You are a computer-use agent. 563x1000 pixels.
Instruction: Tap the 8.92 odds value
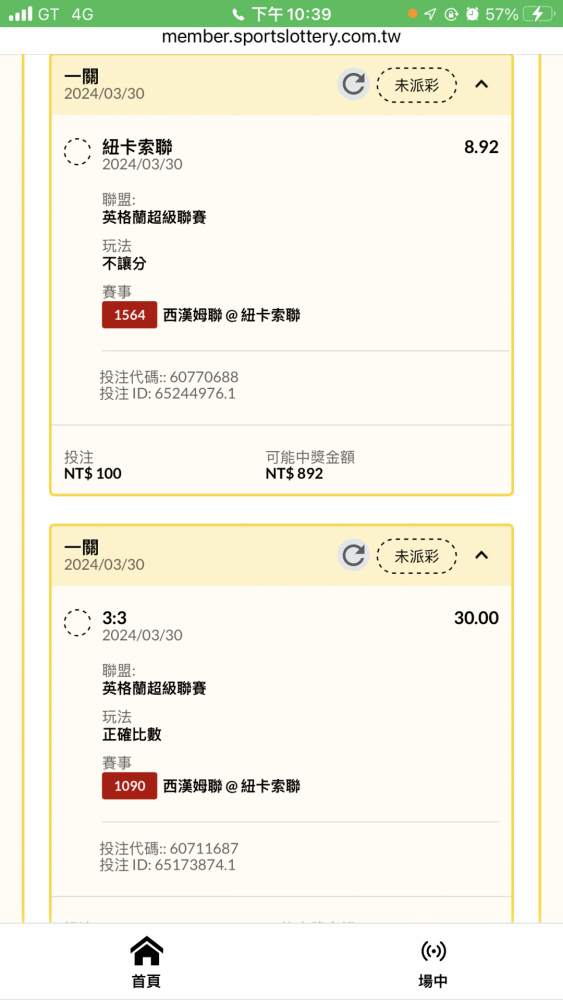click(x=481, y=147)
